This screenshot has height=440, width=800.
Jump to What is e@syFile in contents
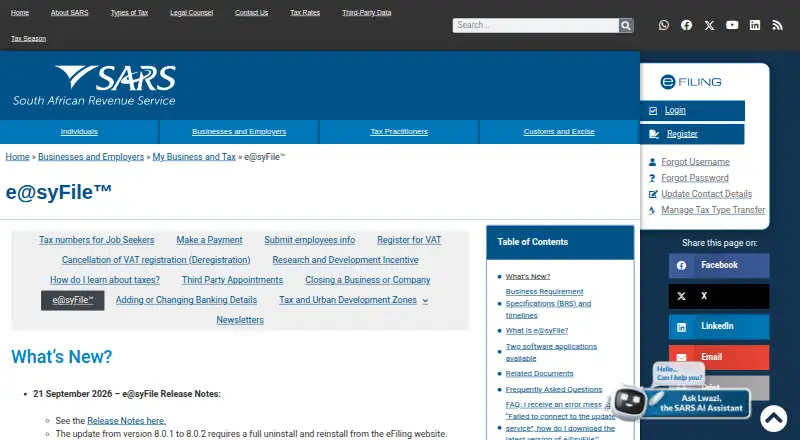coord(537,331)
